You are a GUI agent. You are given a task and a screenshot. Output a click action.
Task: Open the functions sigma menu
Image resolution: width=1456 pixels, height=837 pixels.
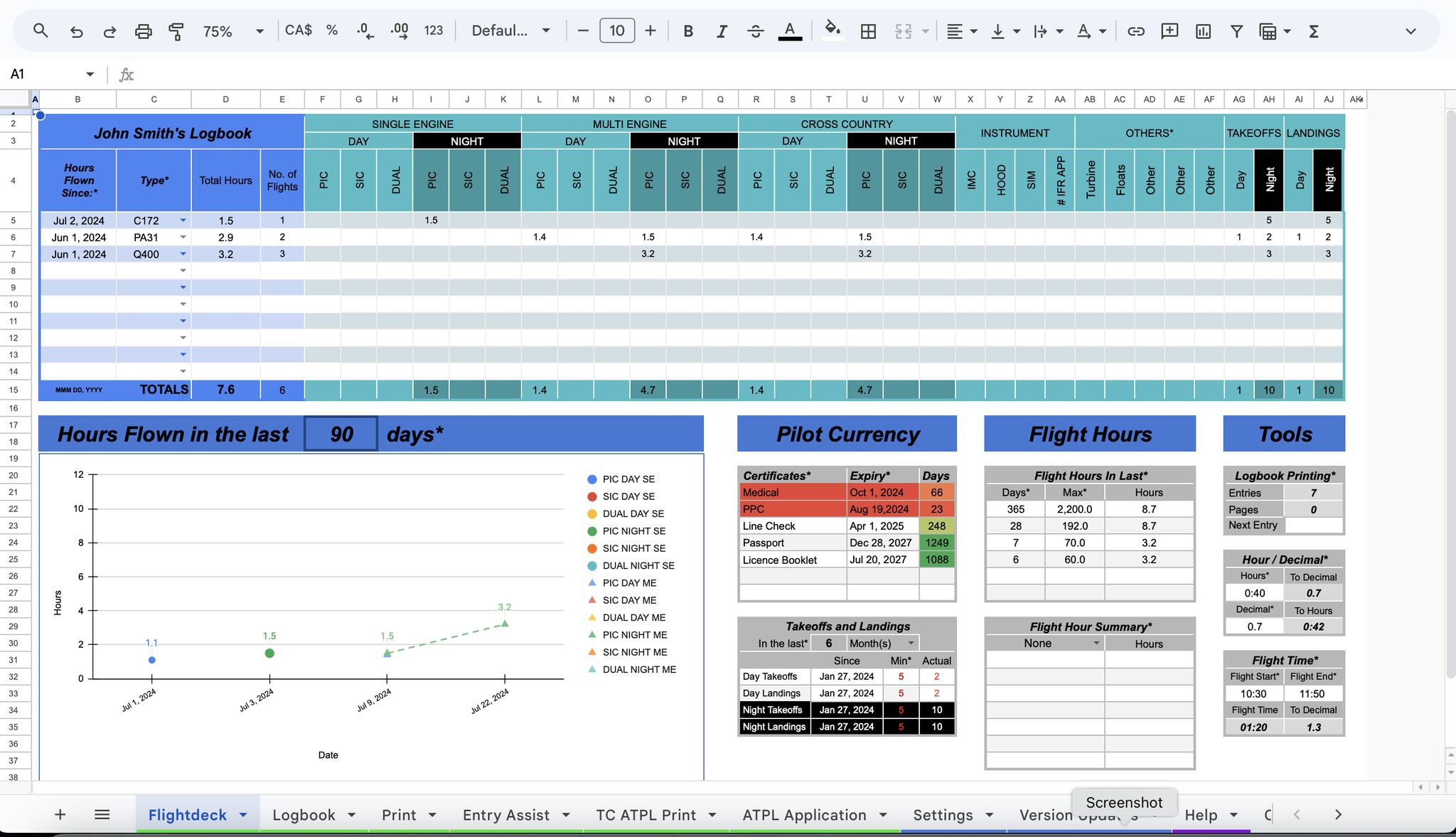[1314, 31]
